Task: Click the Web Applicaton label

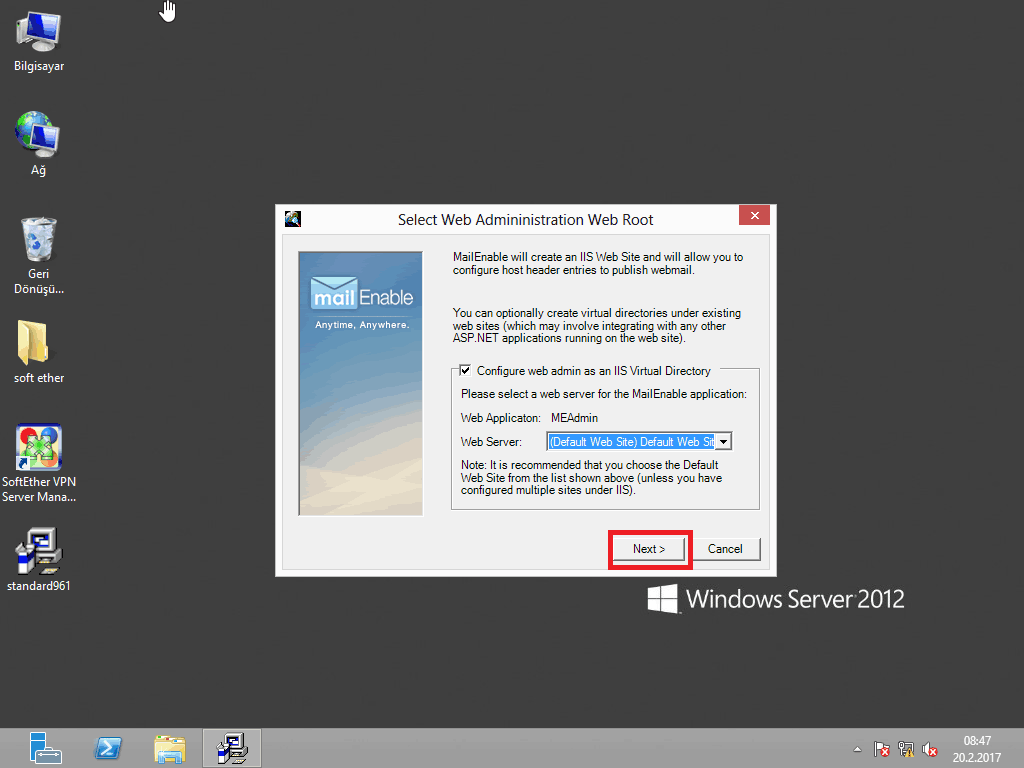Action: pos(500,418)
